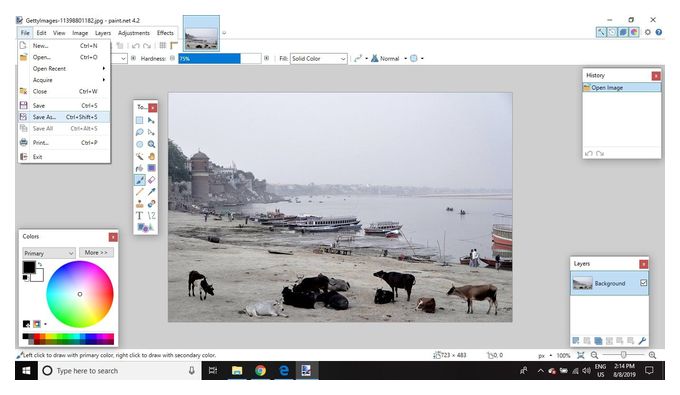Select the Rectangle Select tool
The width and height of the screenshot is (680, 395).
click(139, 120)
